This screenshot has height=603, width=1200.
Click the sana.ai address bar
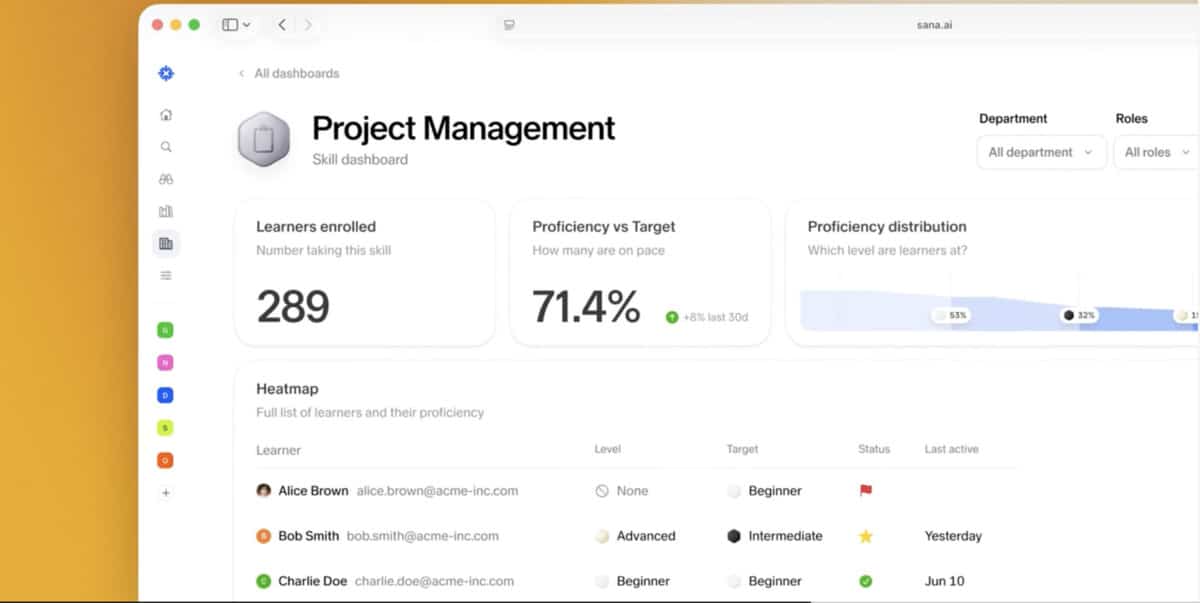(934, 25)
